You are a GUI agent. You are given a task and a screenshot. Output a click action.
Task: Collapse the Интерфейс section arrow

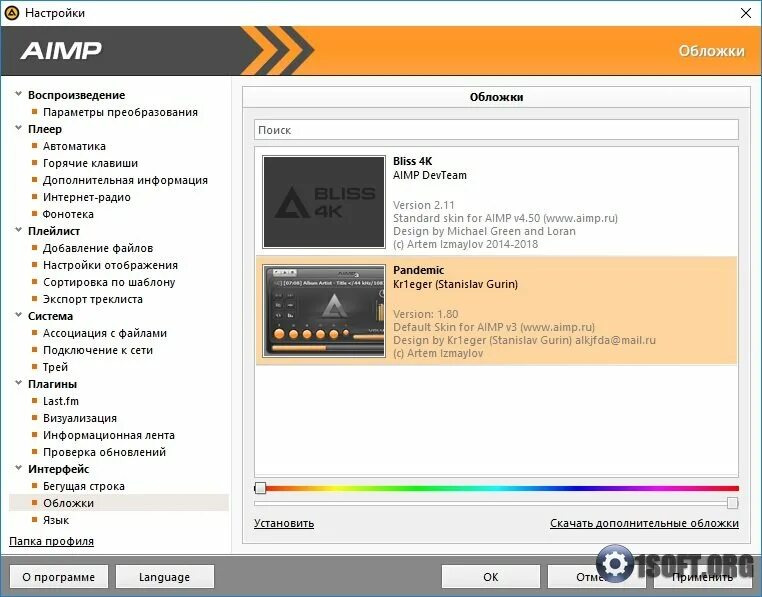click(18, 468)
